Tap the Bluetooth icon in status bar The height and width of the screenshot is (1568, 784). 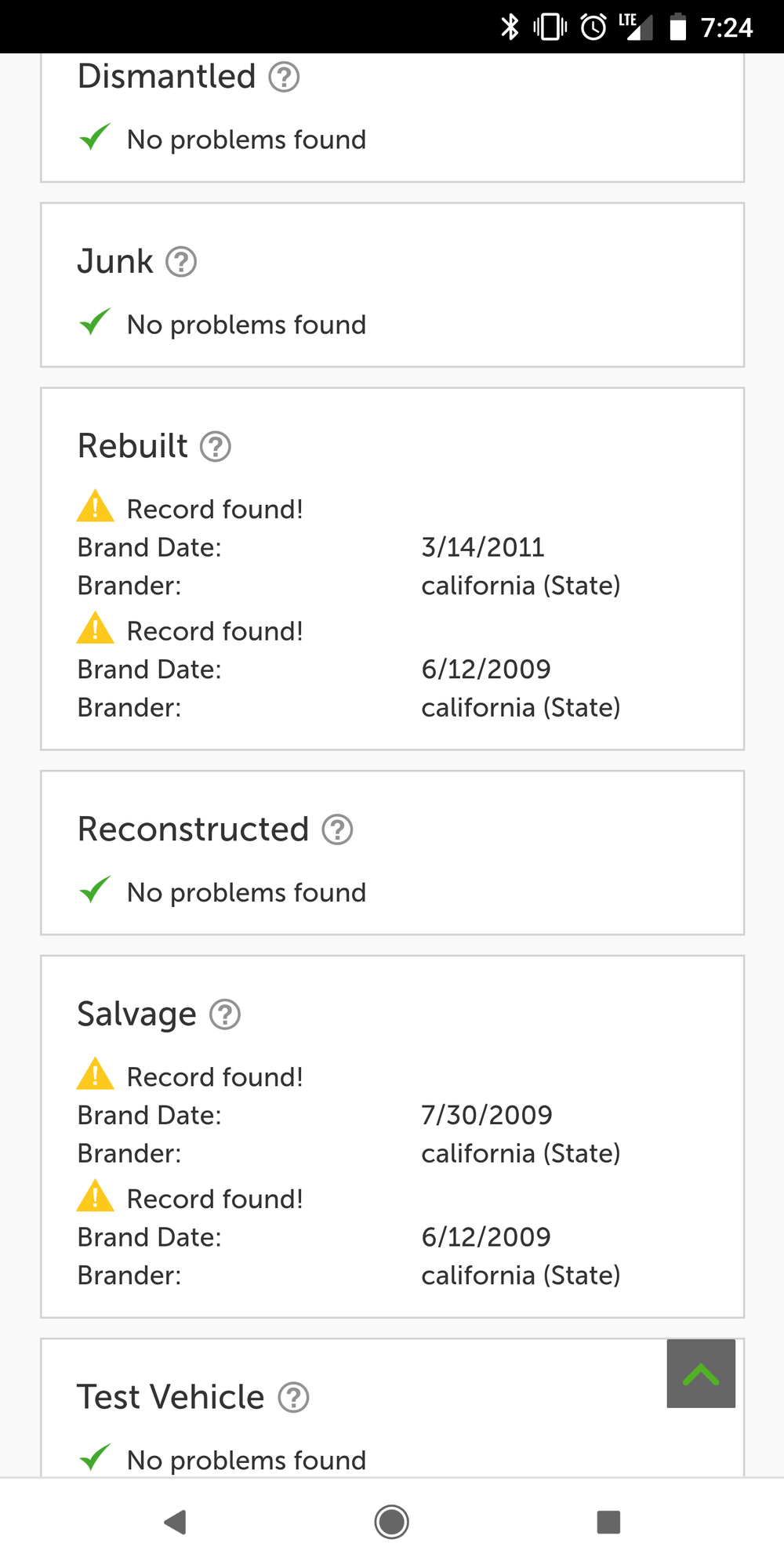(510, 27)
